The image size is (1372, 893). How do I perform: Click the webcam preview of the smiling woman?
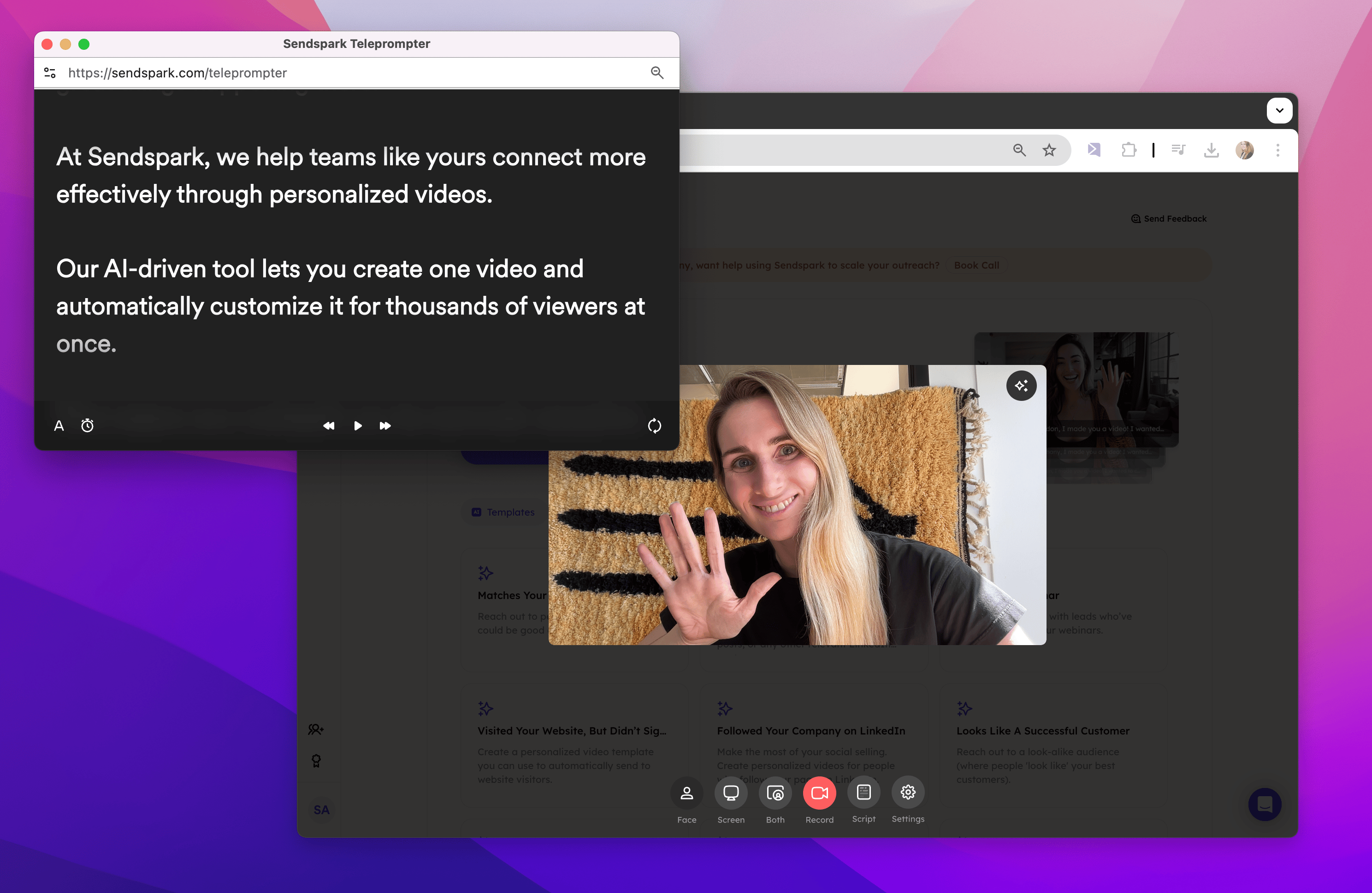(x=797, y=505)
